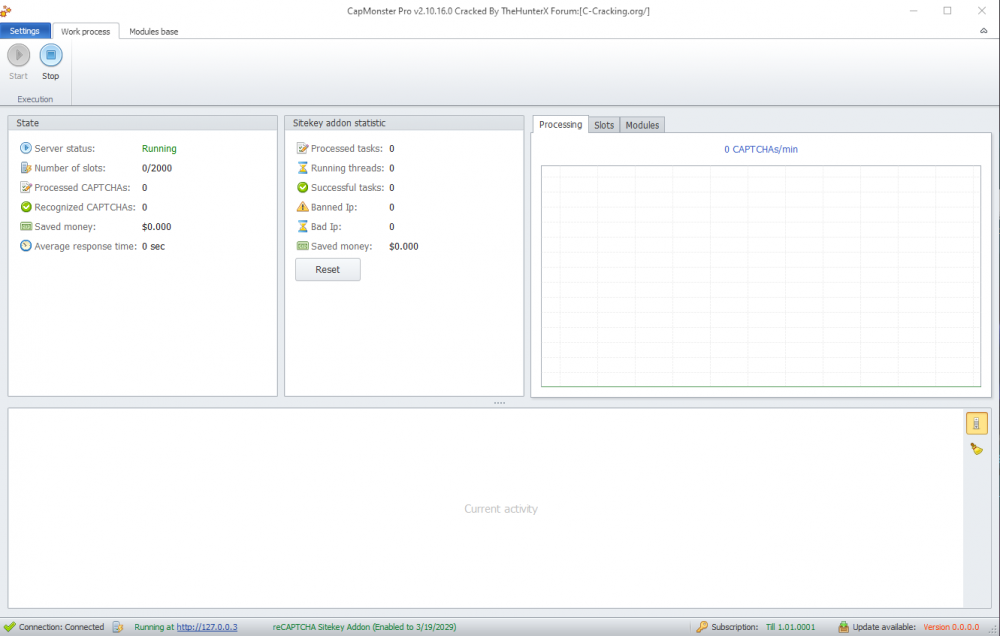Click the '0 sec' response time value
The height and width of the screenshot is (636, 1000).
pos(153,246)
